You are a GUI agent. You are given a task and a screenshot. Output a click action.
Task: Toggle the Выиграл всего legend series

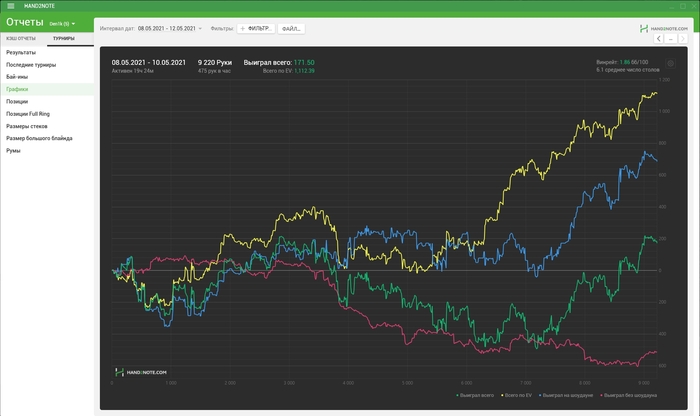475,395
